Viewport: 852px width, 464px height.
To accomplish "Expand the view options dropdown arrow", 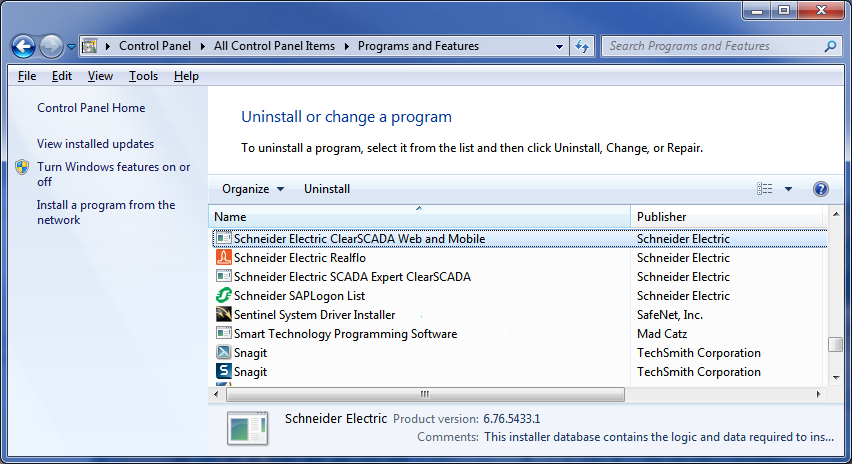I will coord(788,189).
